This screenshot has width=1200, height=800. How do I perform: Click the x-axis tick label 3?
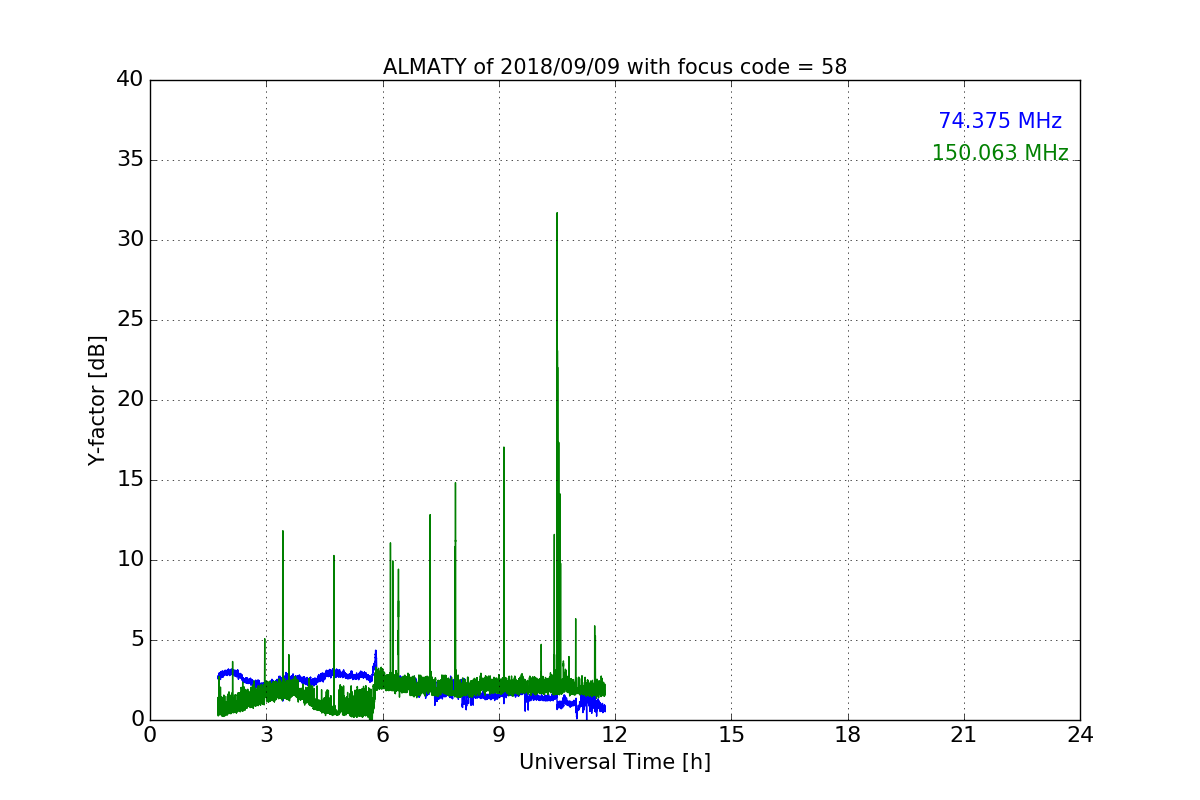(266, 735)
